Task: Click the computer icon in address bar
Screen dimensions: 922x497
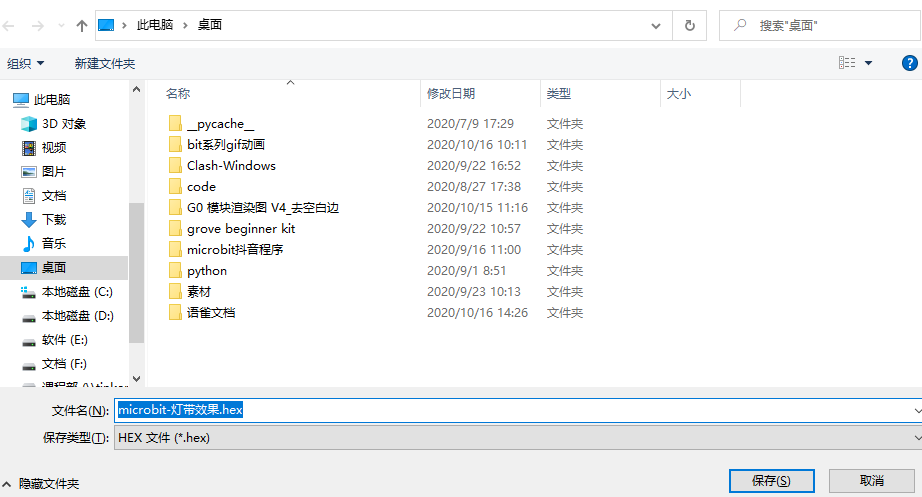Action: pos(106,25)
